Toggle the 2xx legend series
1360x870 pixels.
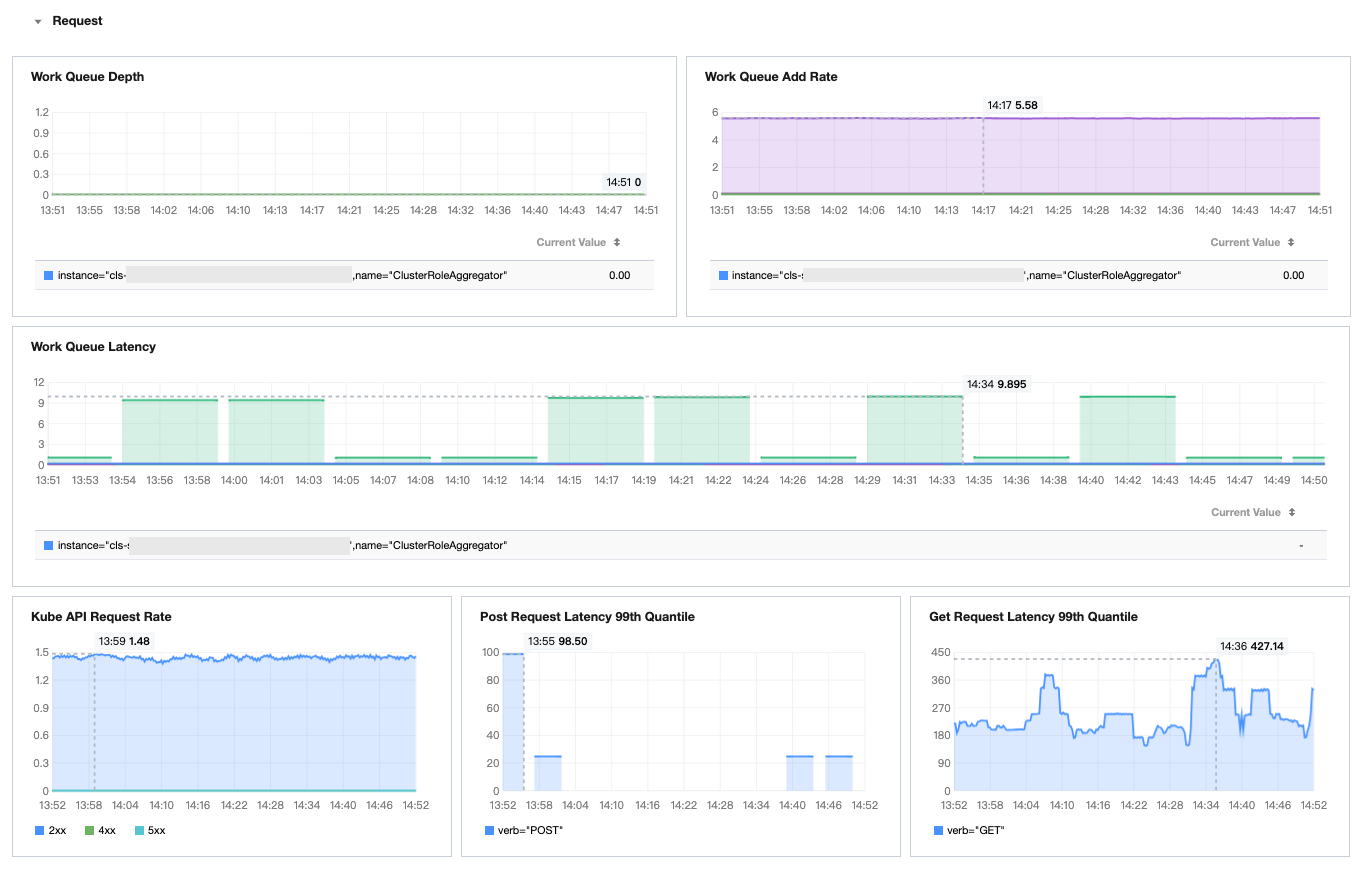coord(49,830)
